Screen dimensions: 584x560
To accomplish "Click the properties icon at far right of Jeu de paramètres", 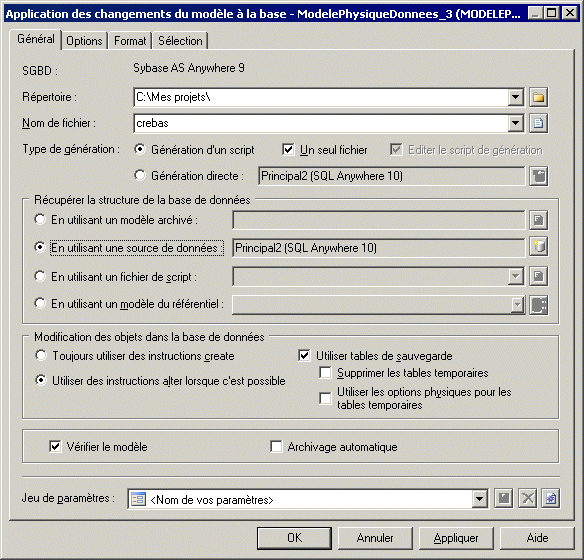I will (551, 498).
